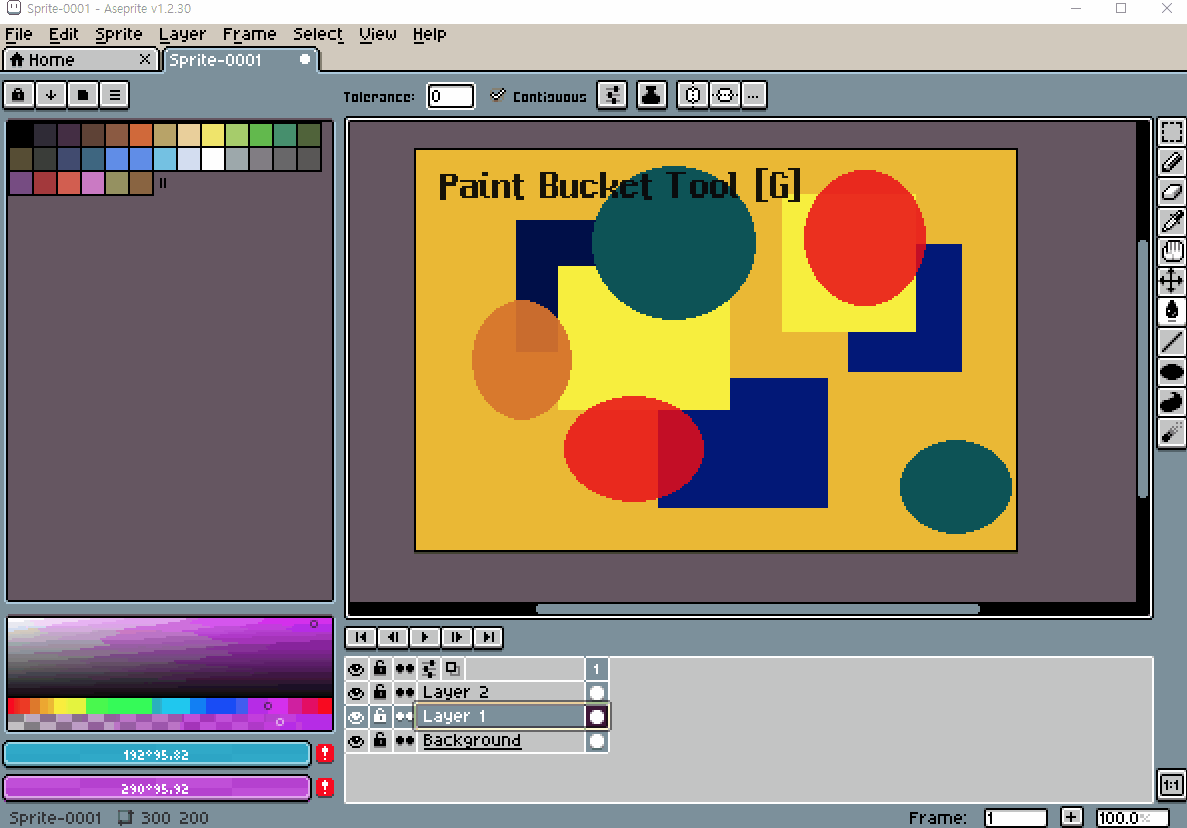Click the palette sort arrow icon
This screenshot has width=1187, height=828.
[x=51, y=95]
